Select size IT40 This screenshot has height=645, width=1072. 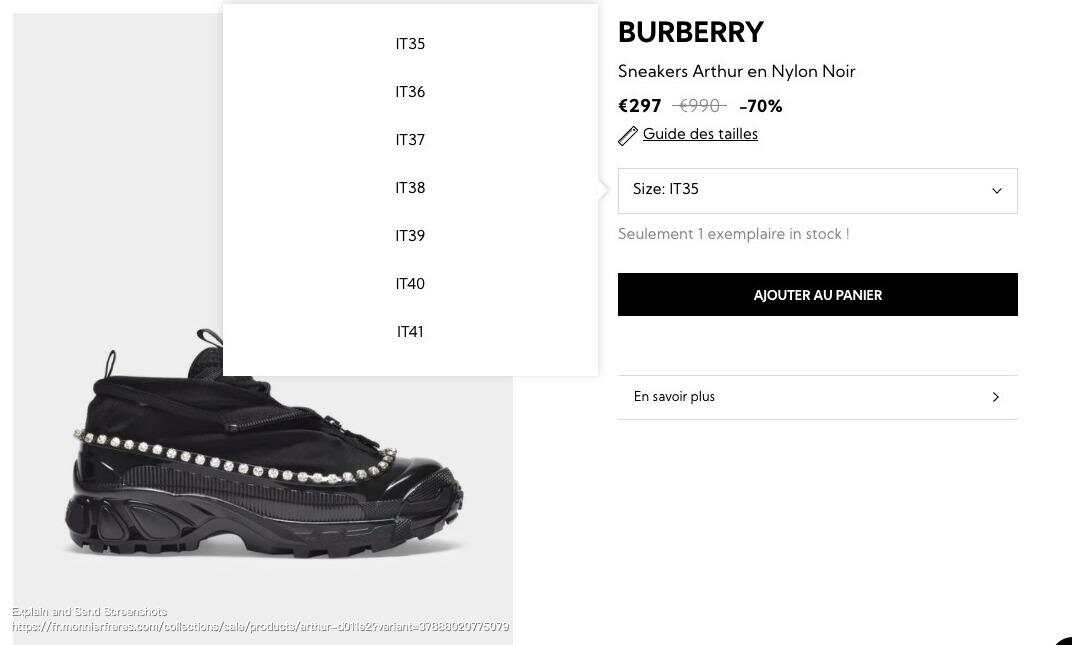click(410, 283)
